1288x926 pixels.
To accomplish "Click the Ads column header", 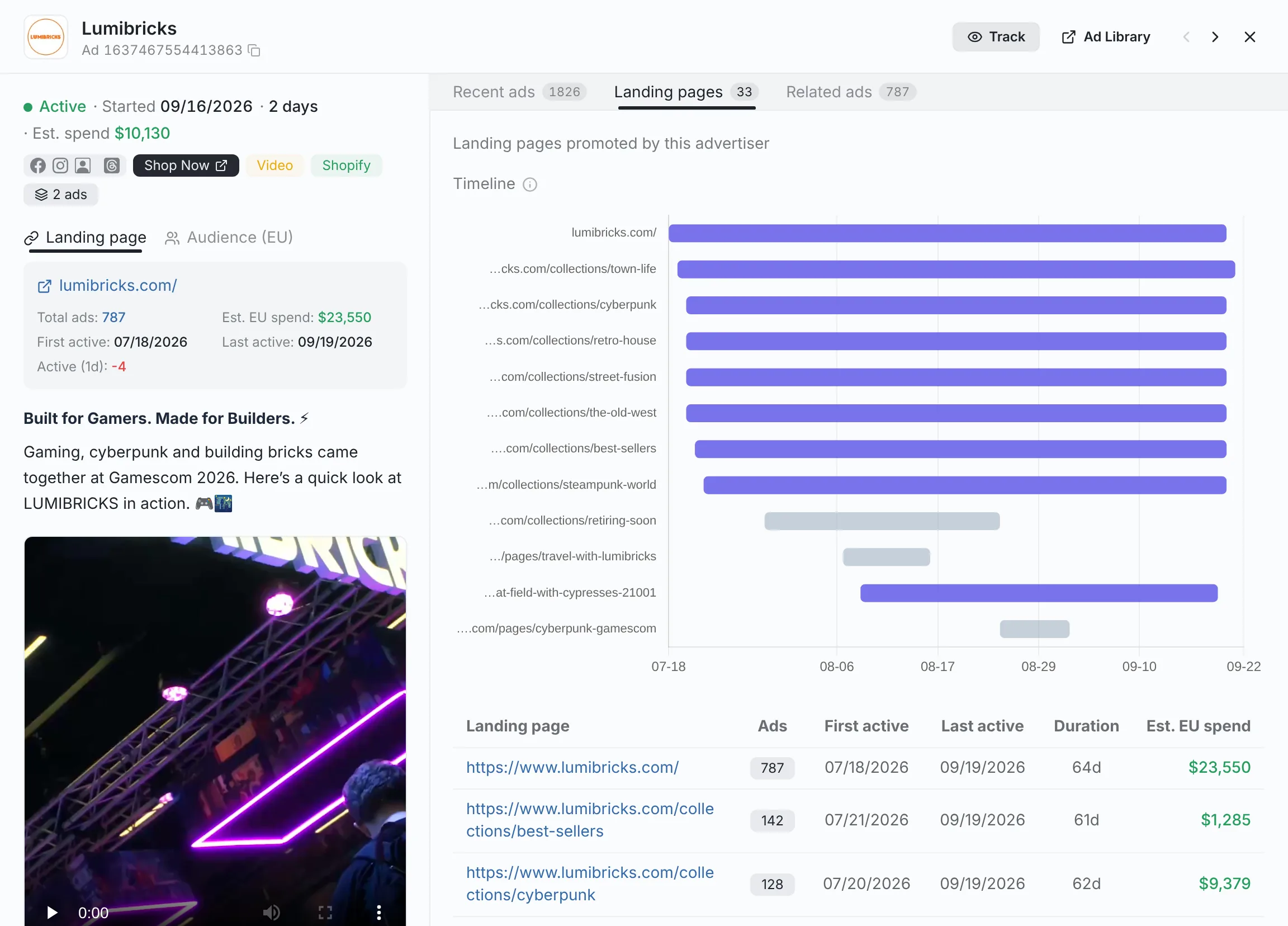I will [773, 726].
